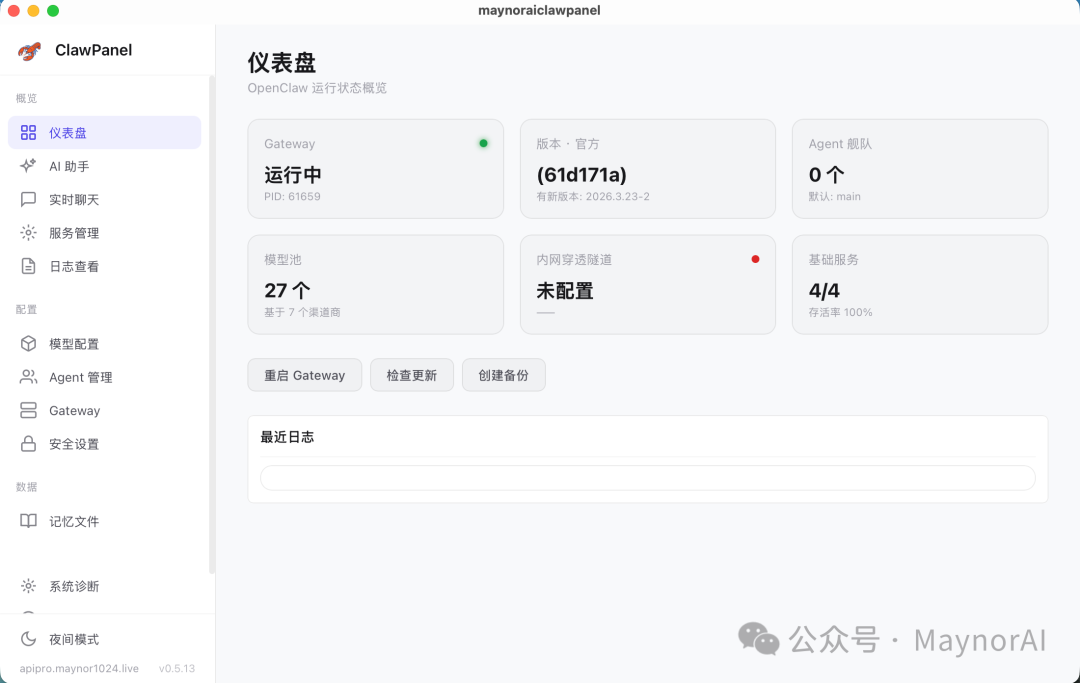Click the dashboard grid icon for 仪表盘

[28, 133]
